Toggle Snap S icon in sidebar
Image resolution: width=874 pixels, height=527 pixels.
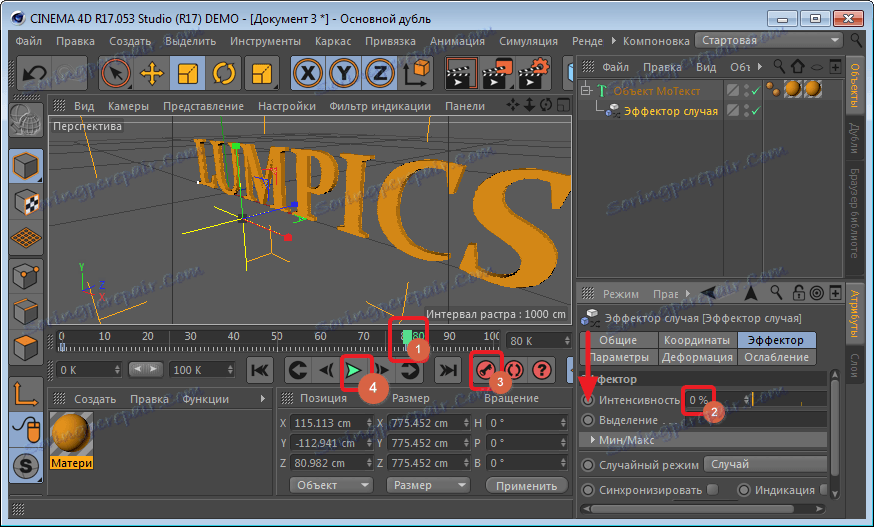26,466
